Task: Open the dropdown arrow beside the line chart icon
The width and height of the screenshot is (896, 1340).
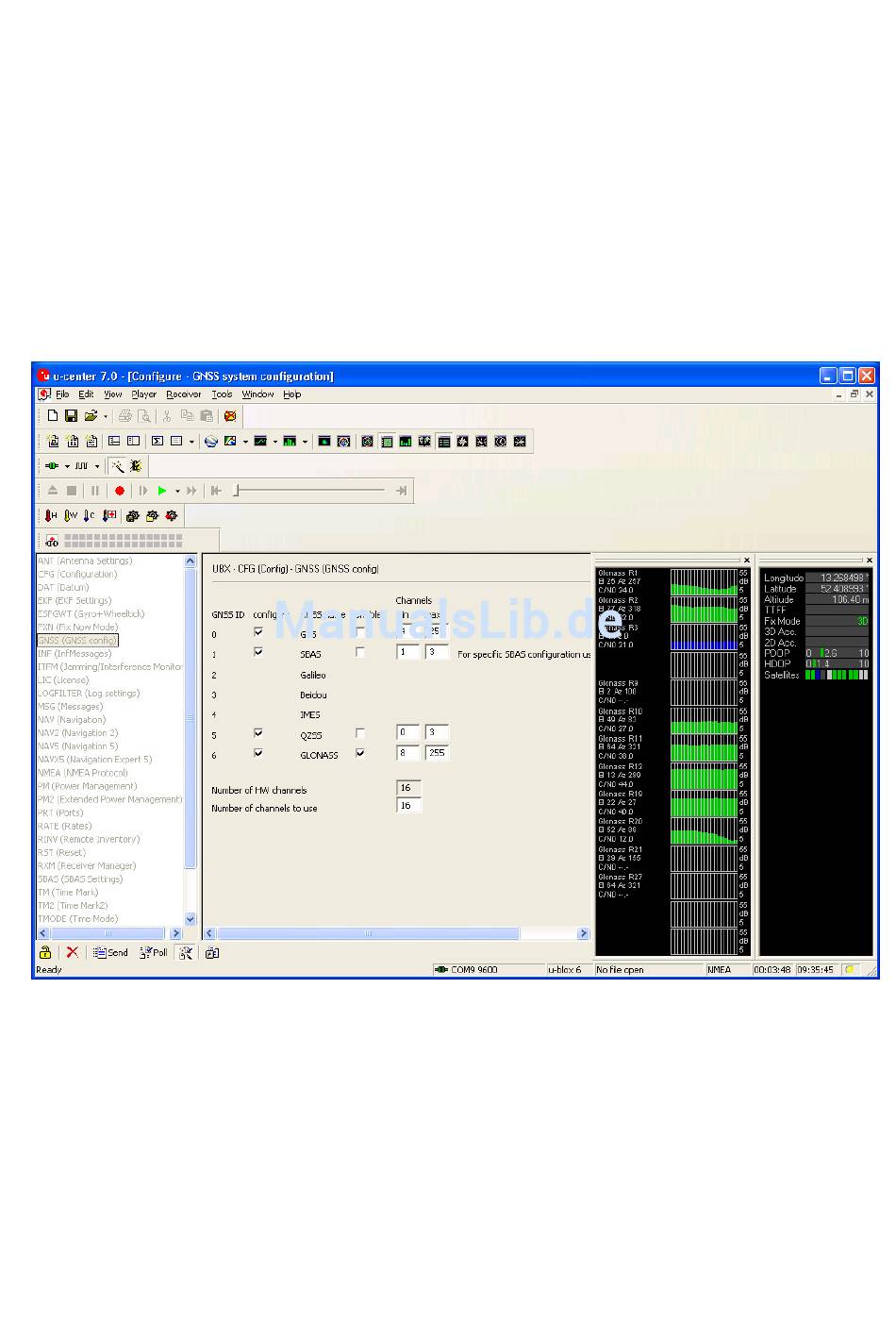Action: (275, 442)
